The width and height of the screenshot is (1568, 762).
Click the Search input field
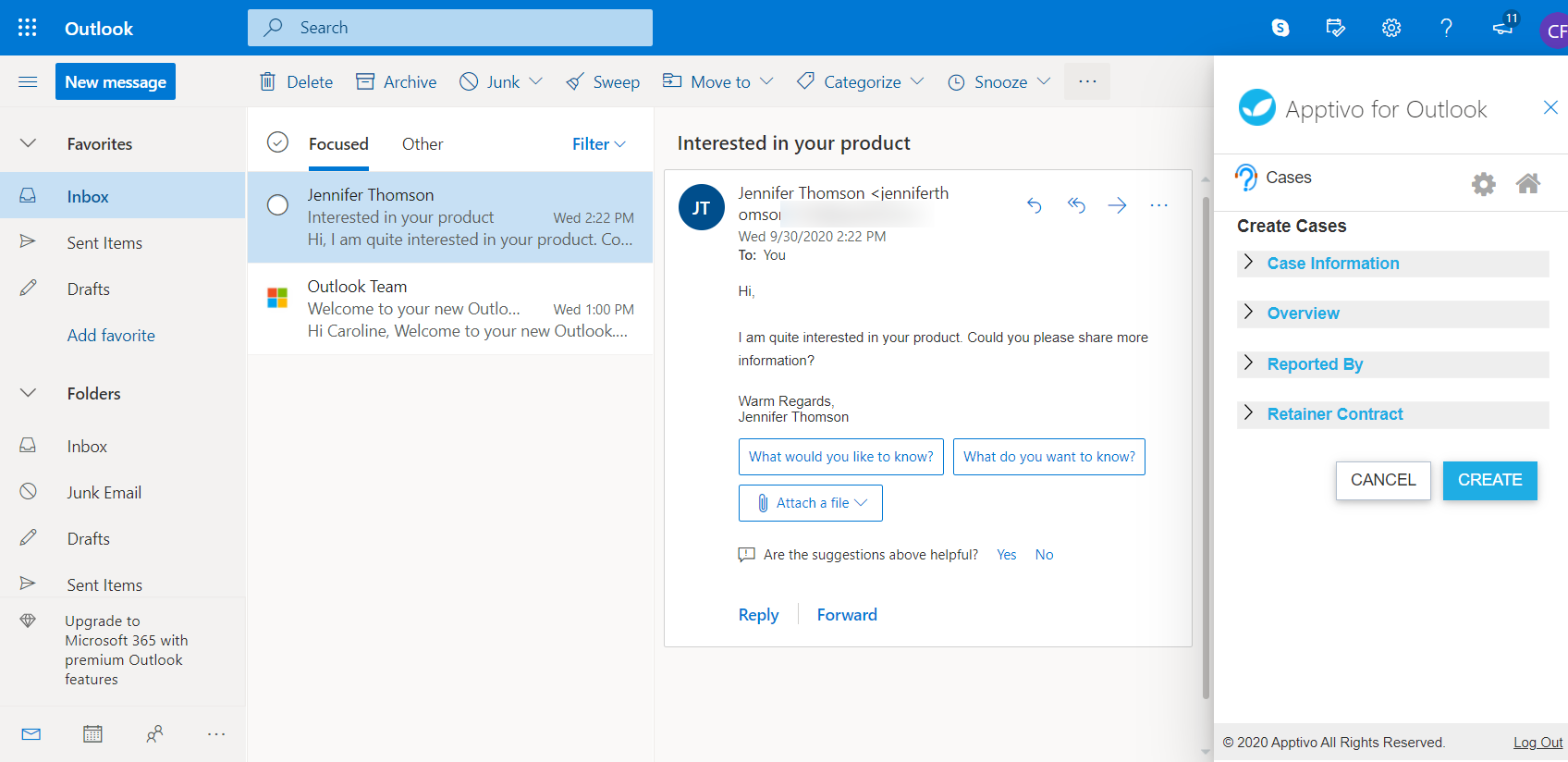click(450, 28)
